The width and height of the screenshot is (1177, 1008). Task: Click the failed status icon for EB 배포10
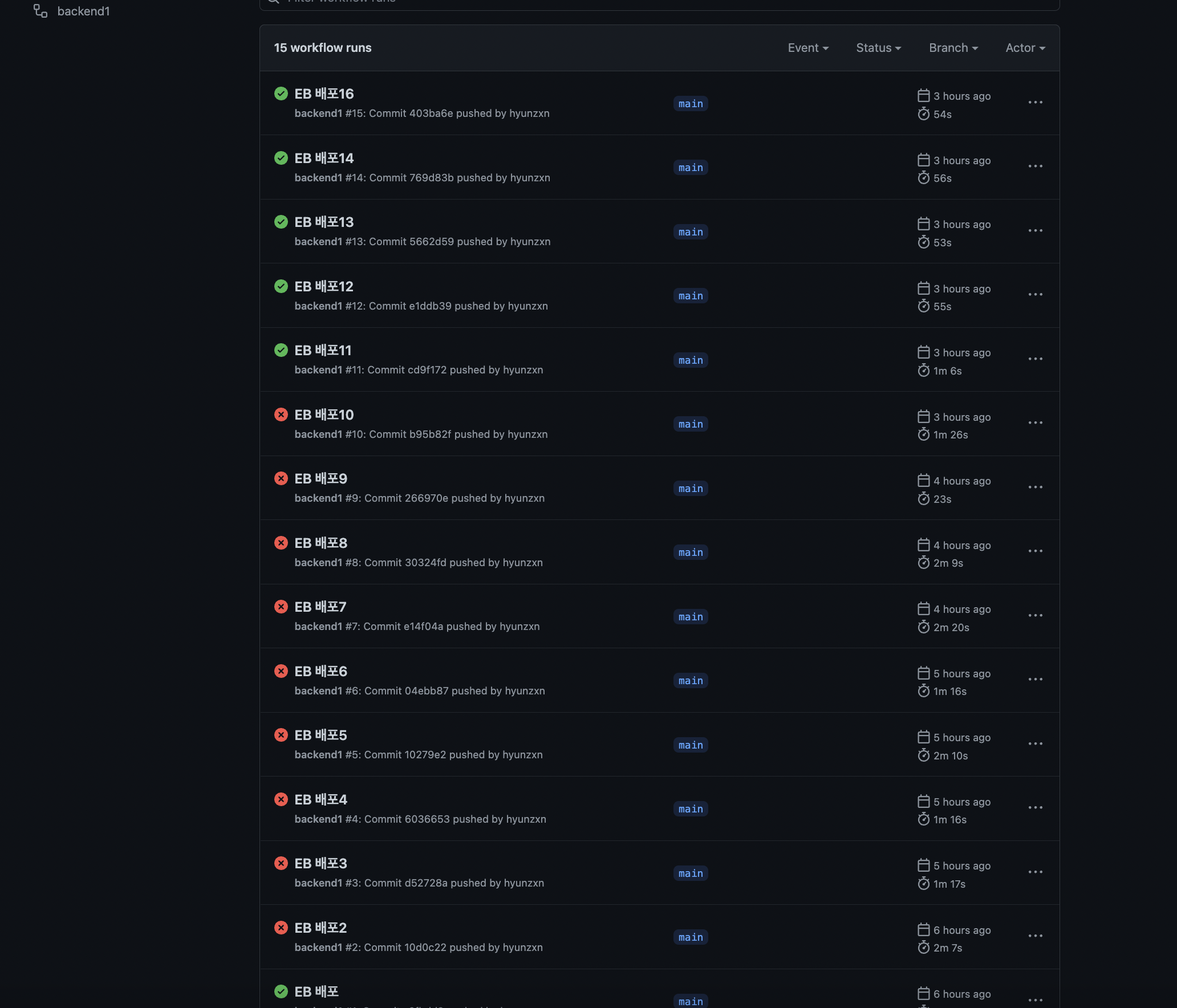click(281, 414)
